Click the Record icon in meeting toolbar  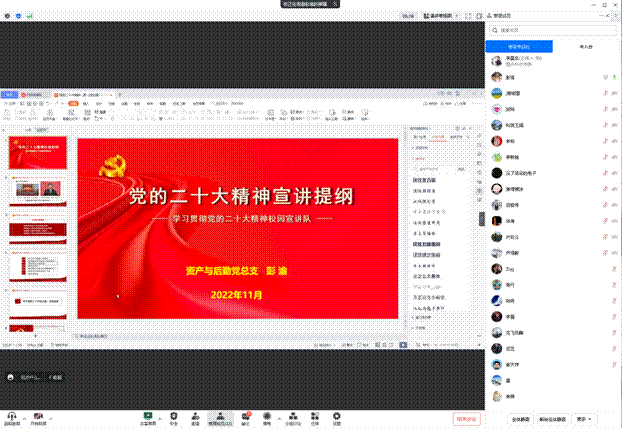(267, 418)
